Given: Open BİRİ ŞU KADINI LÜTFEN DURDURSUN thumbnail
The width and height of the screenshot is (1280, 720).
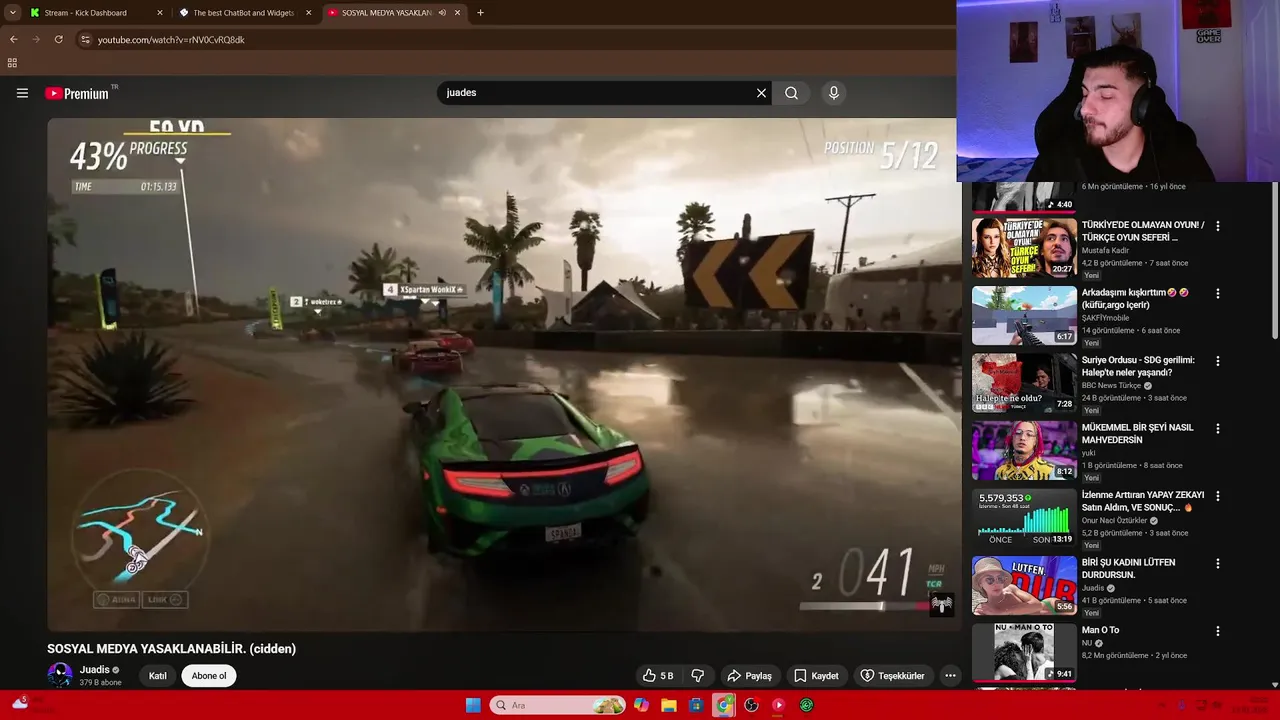Looking at the screenshot, I should click(x=1024, y=586).
